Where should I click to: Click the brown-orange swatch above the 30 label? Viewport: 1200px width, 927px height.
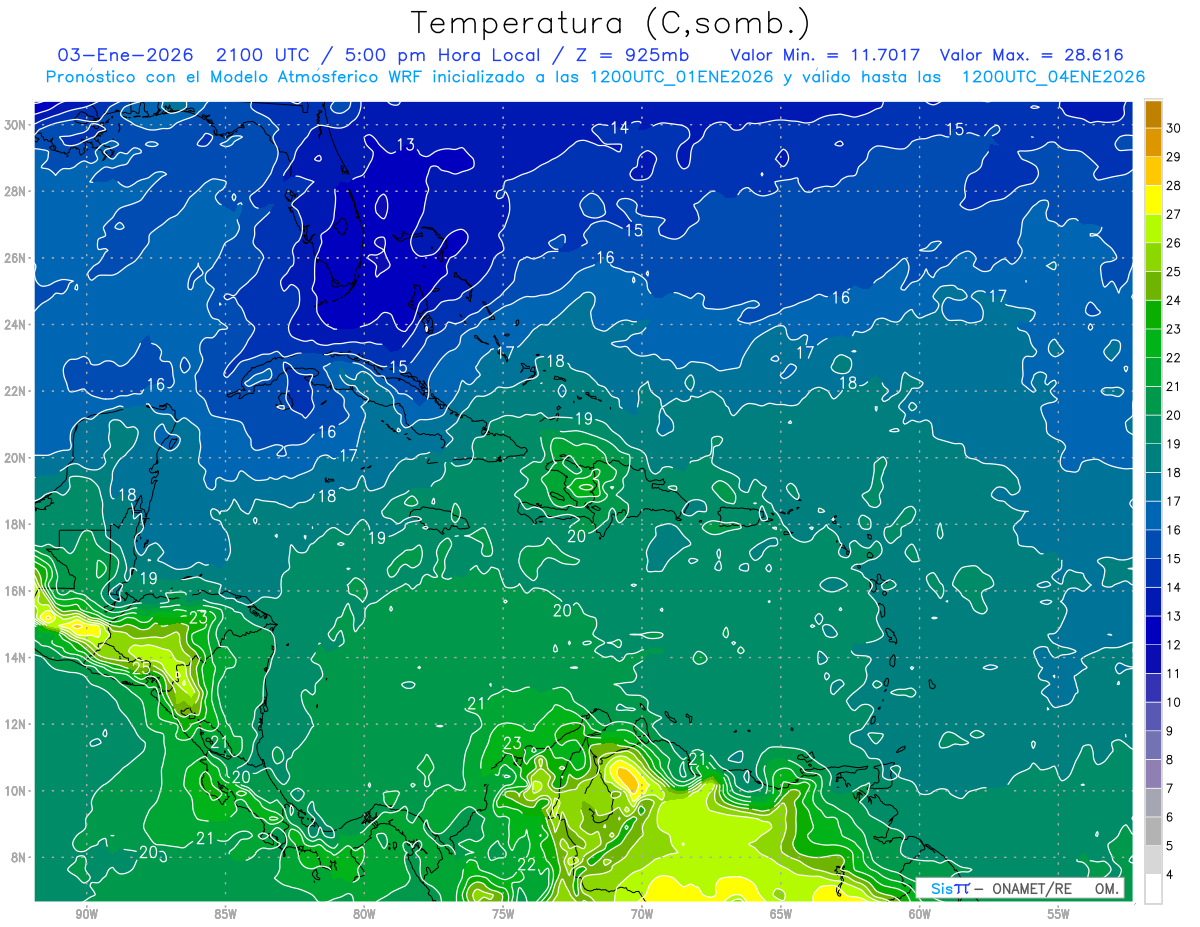1153,114
